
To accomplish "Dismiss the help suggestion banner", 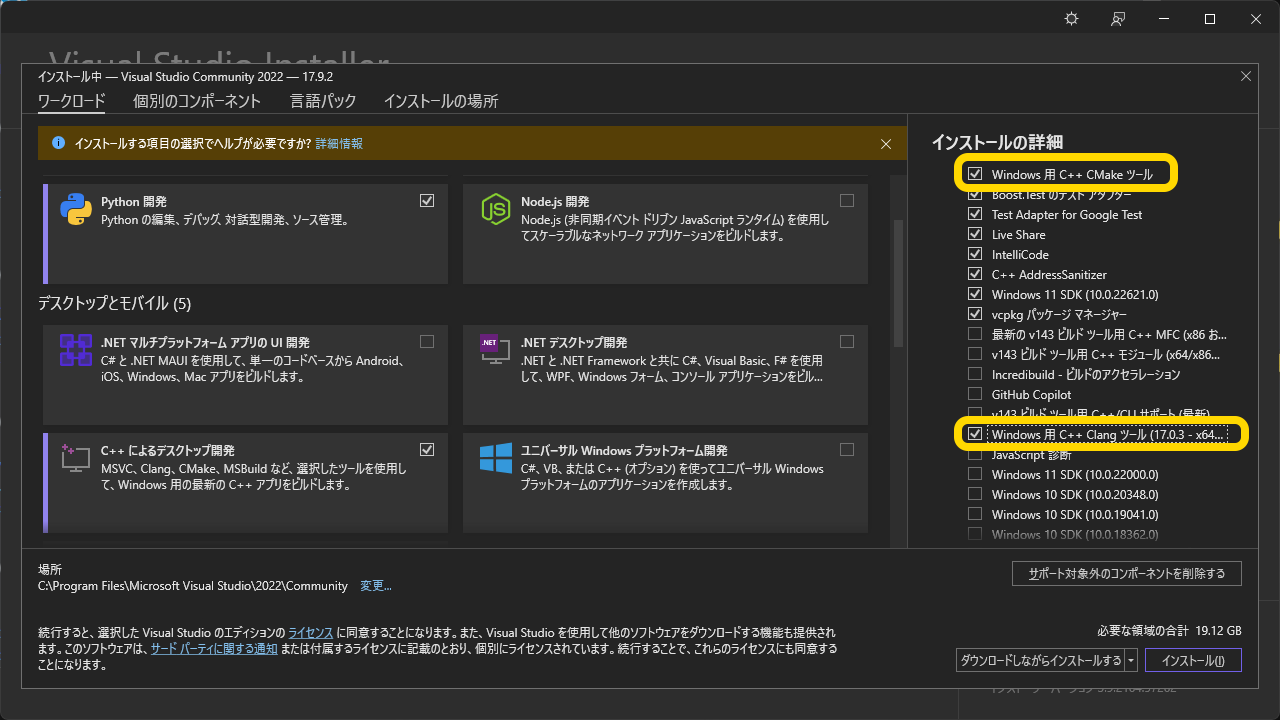I will click(x=886, y=143).
